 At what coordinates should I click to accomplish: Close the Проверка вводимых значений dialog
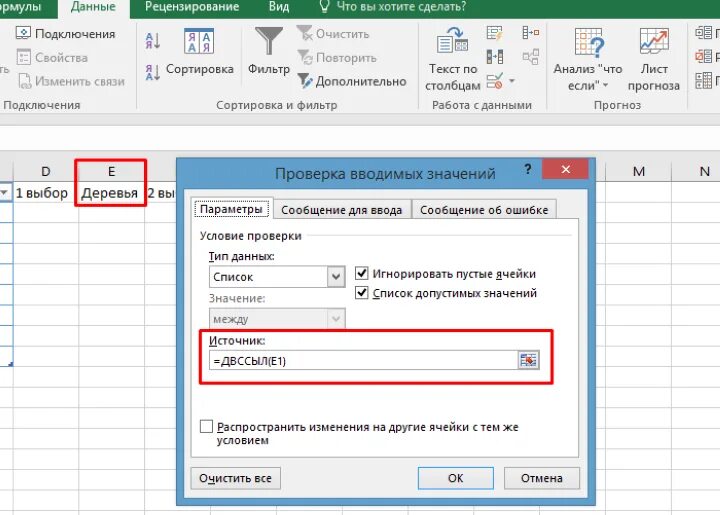click(565, 169)
